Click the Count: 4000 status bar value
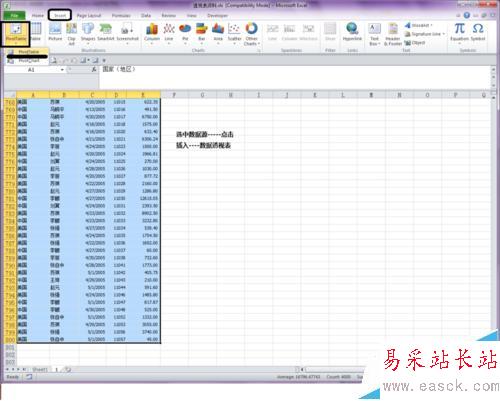Screen dimensions: 500x401 pyautogui.click(x=338, y=377)
